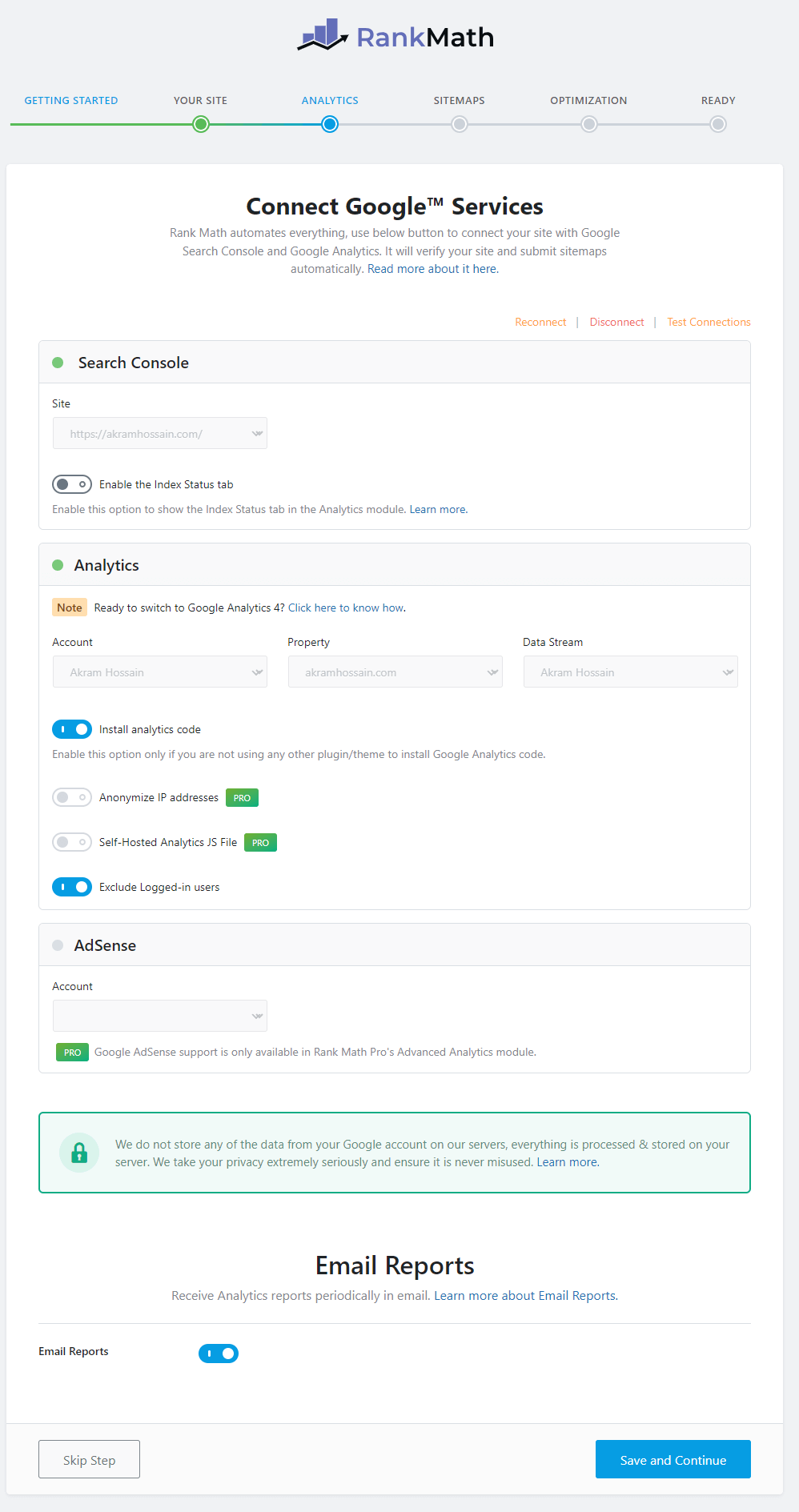Click the RankMath logo icon
The height and width of the screenshot is (1512, 799).
(323, 35)
